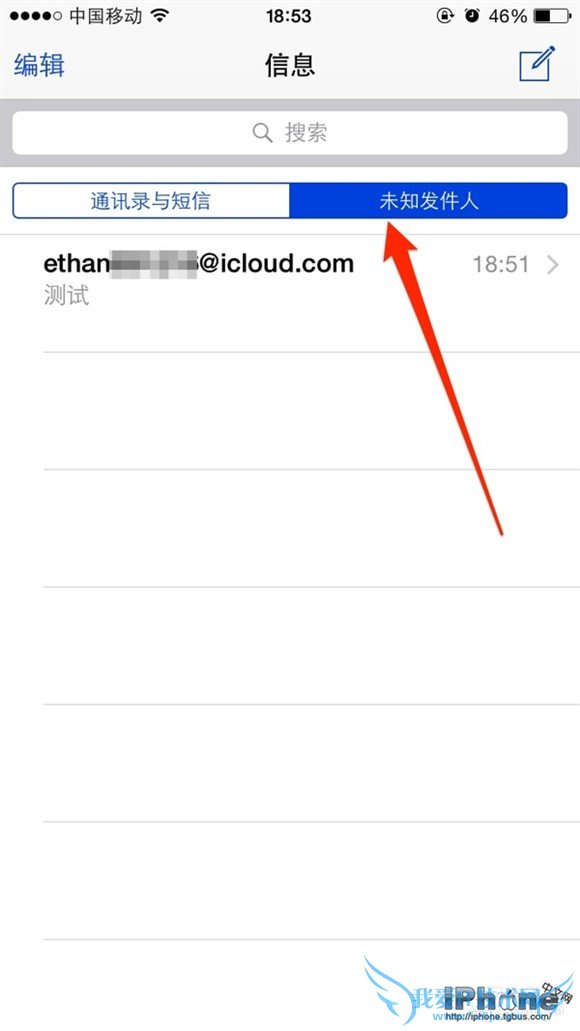Tap the 搜索 search field
The image size is (580, 1031).
coord(290,133)
